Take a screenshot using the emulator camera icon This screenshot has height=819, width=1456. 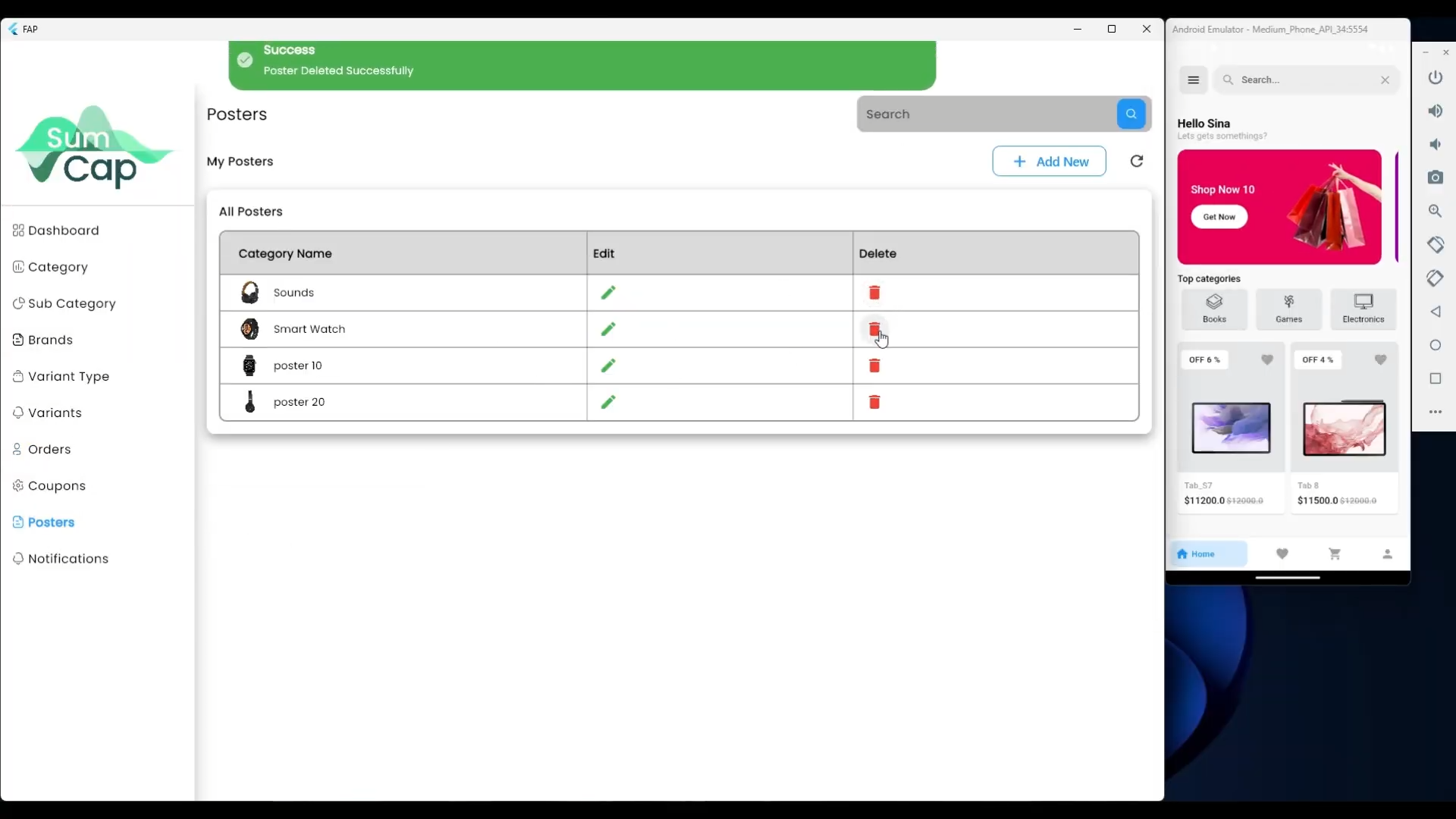click(1437, 178)
